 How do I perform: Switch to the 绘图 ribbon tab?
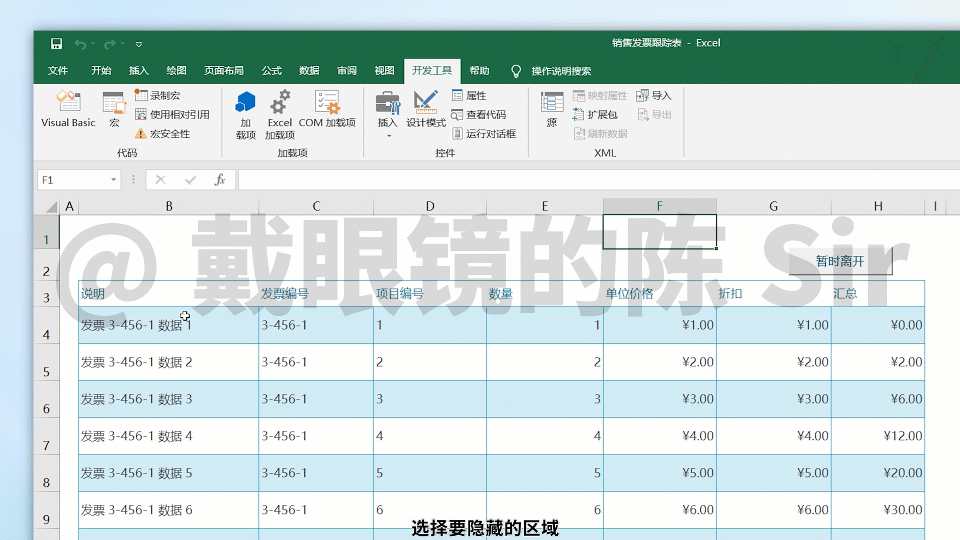176,70
